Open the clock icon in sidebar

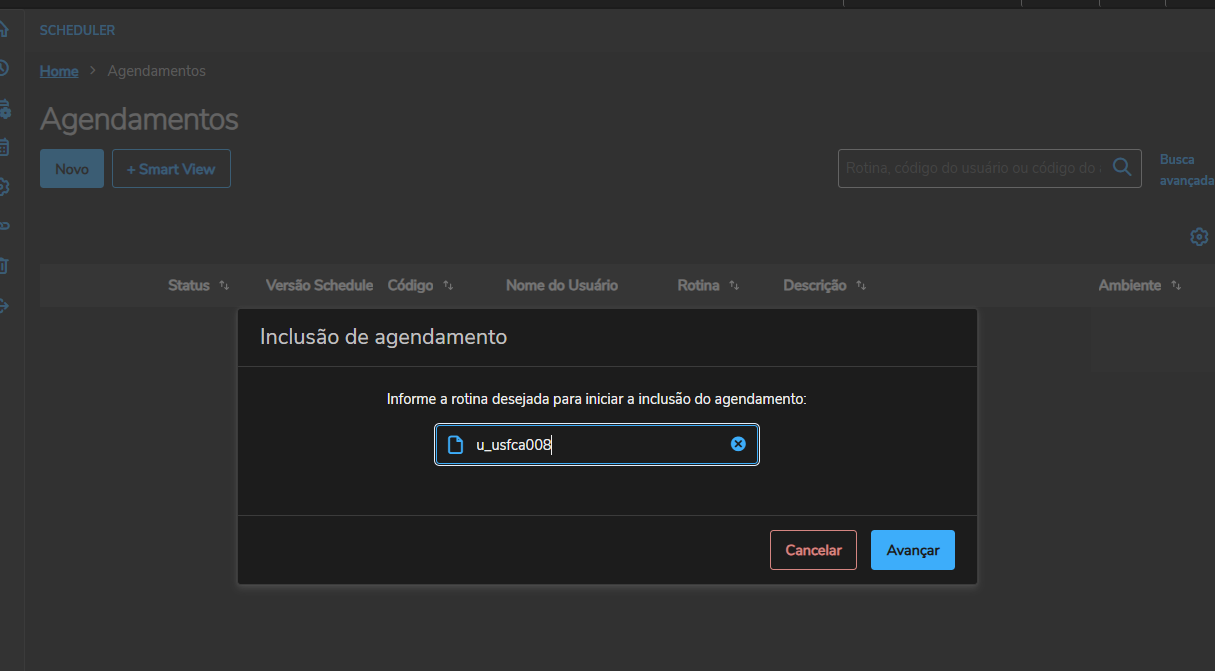point(3,68)
